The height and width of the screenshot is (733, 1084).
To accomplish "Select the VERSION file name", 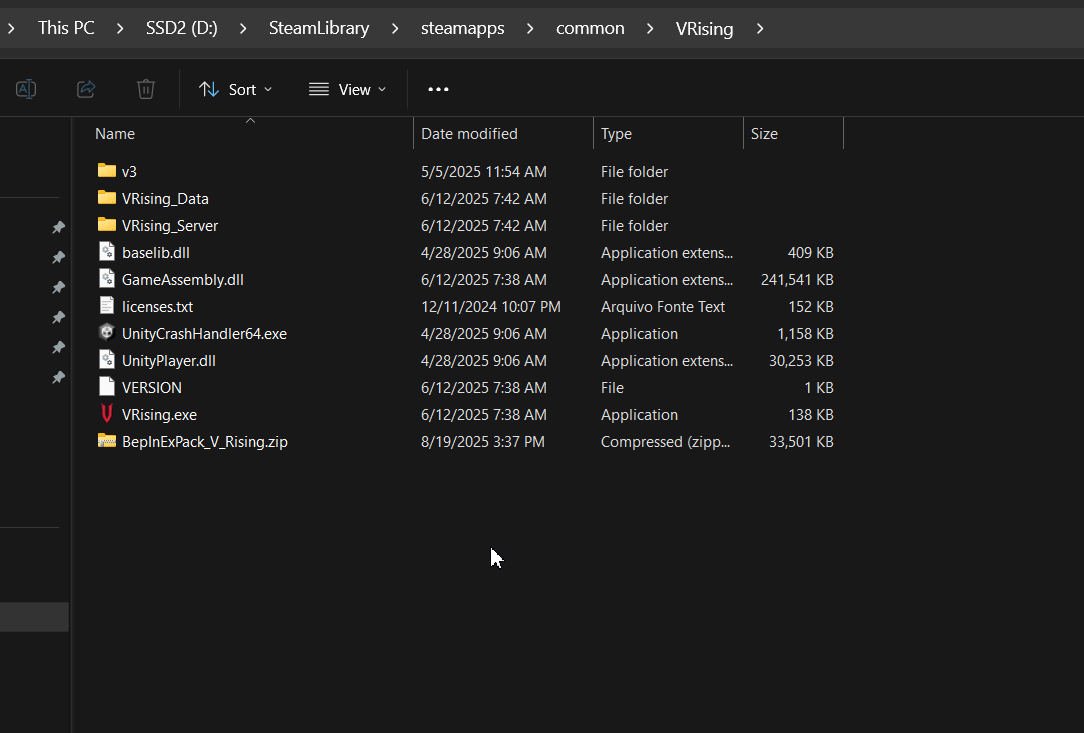I will coord(152,387).
